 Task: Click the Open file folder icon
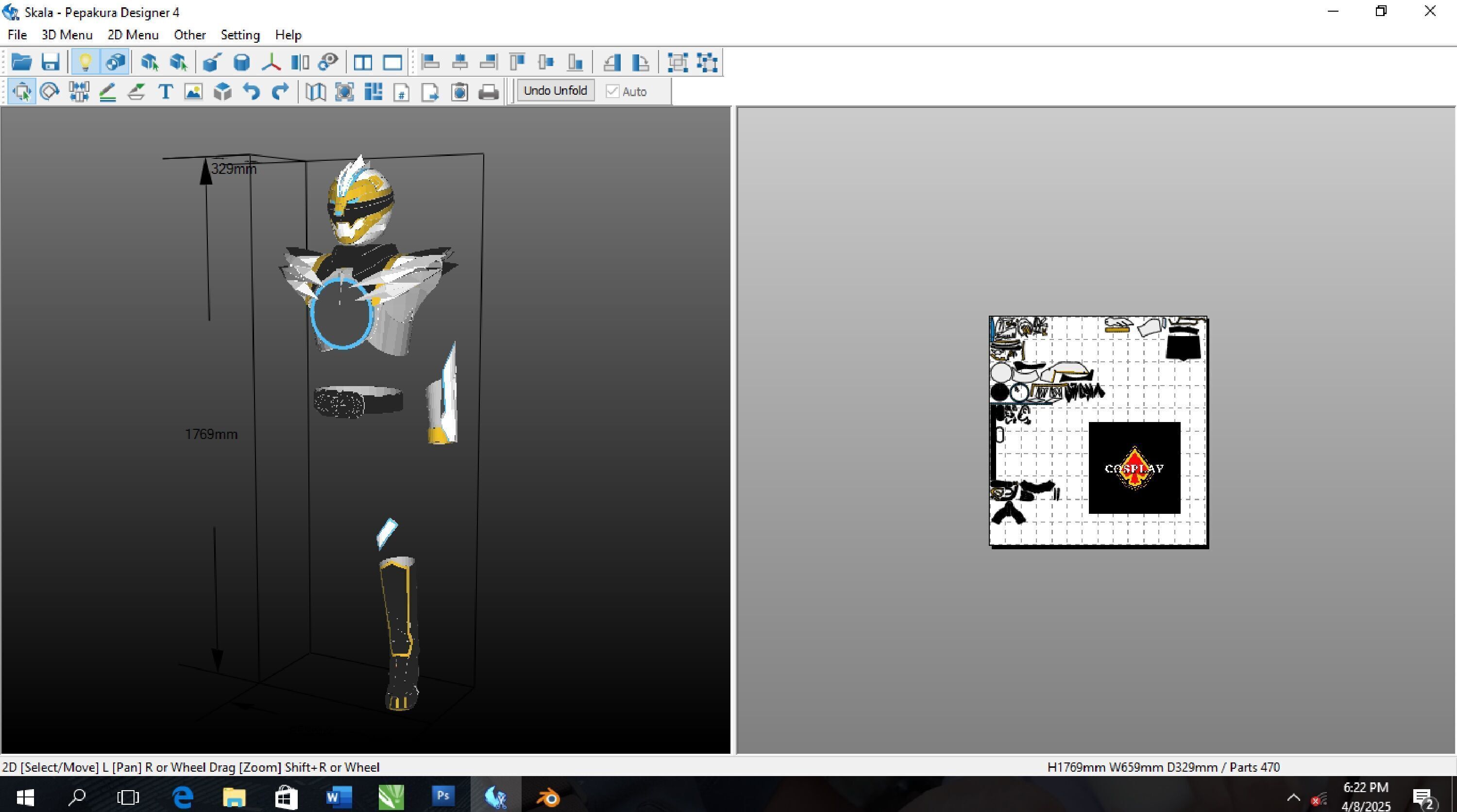[21, 62]
